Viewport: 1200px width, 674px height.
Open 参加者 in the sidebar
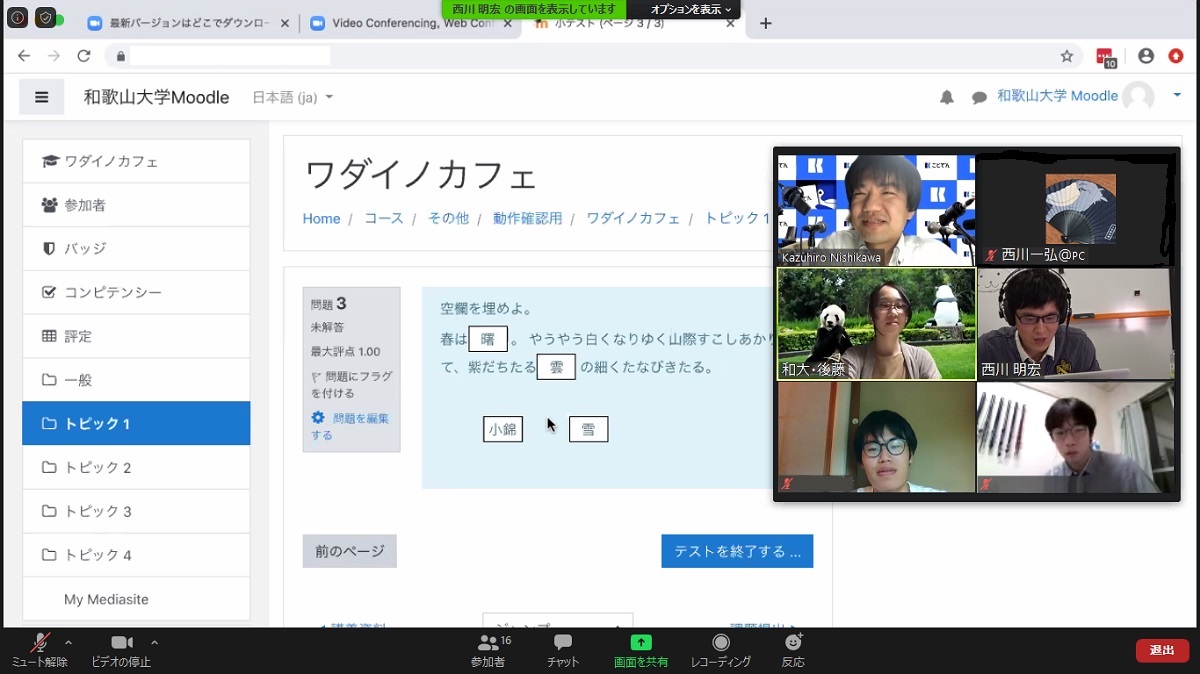[136, 205]
